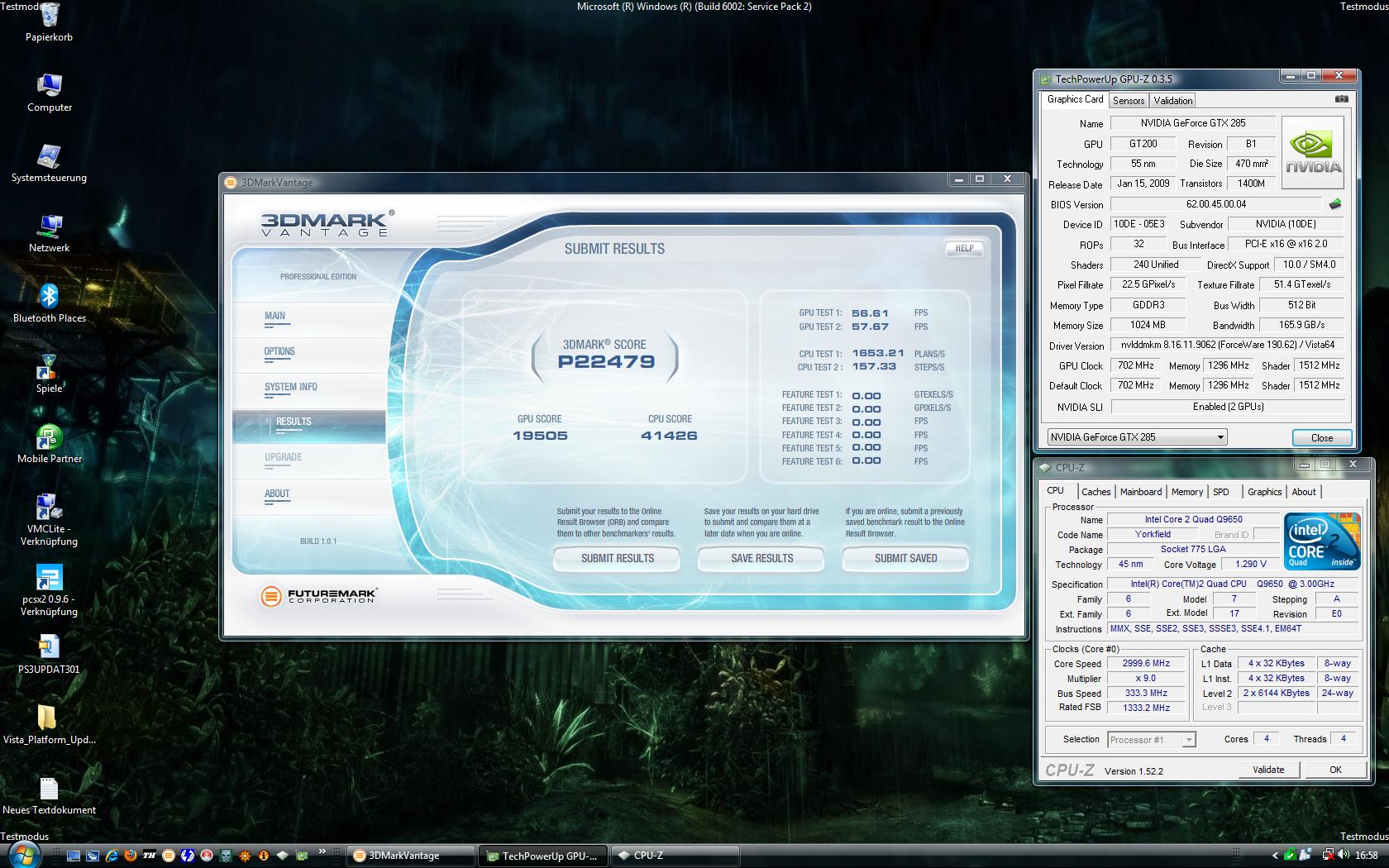Click the NVIDIA SLI status field
Image resolution: width=1389 pixels, height=868 pixels.
click(x=1228, y=407)
